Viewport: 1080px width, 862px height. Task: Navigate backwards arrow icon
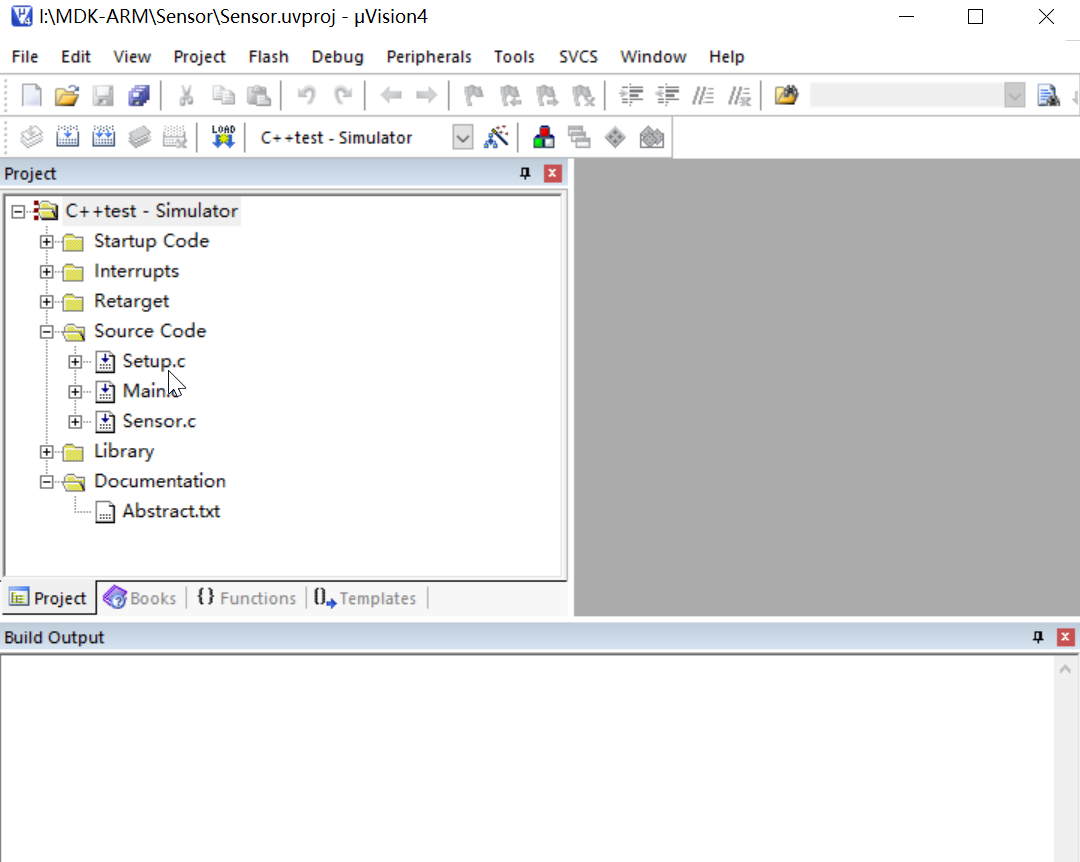(391, 95)
